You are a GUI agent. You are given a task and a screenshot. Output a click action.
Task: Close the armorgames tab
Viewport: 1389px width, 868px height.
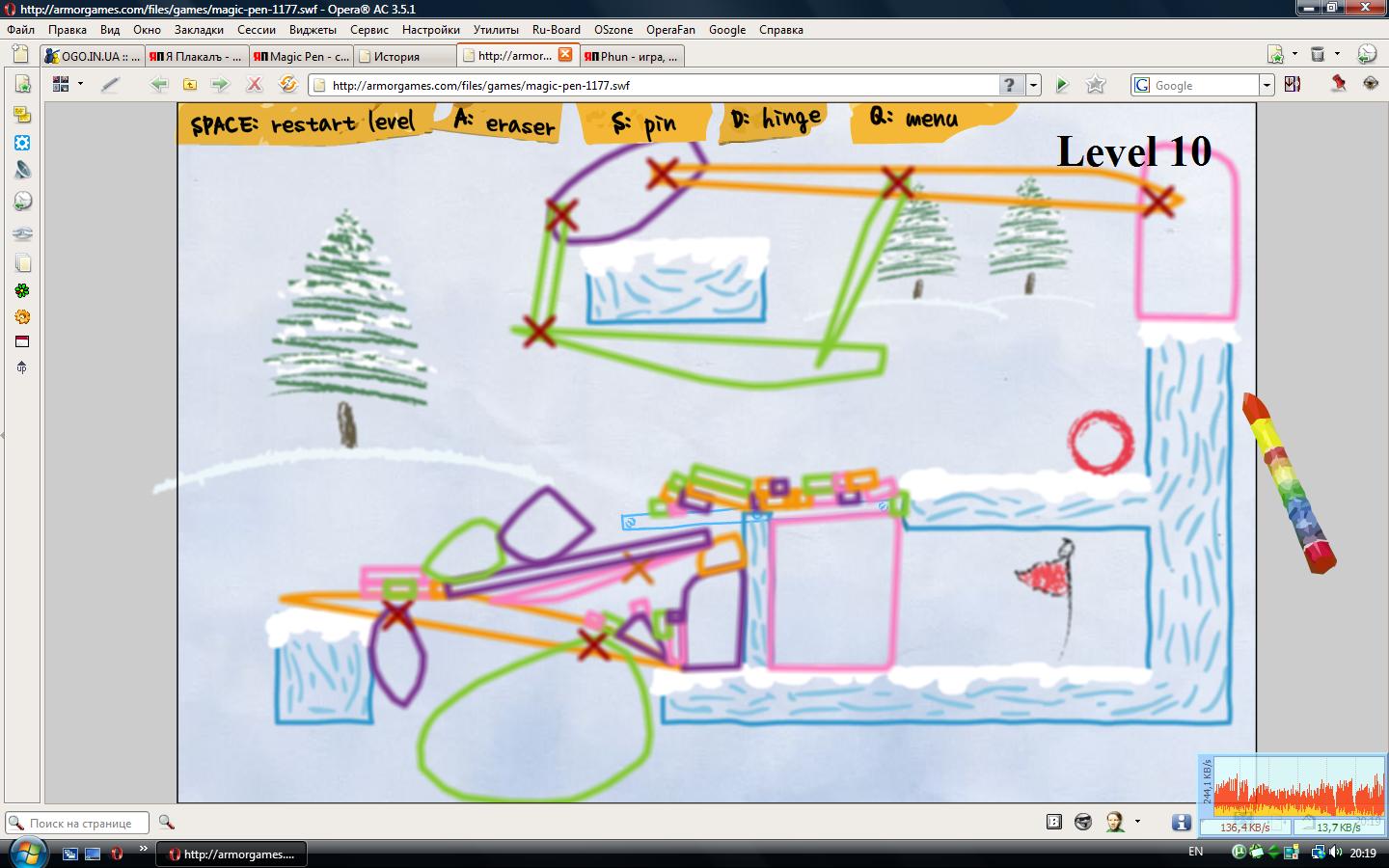(x=565, y=55)
